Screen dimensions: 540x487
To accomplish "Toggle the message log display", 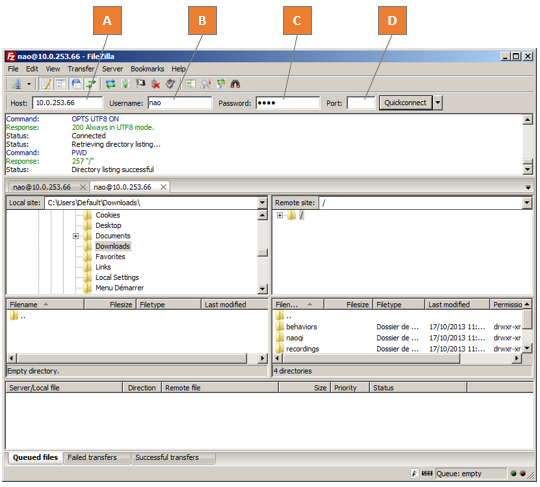I will tap(47, 84).
